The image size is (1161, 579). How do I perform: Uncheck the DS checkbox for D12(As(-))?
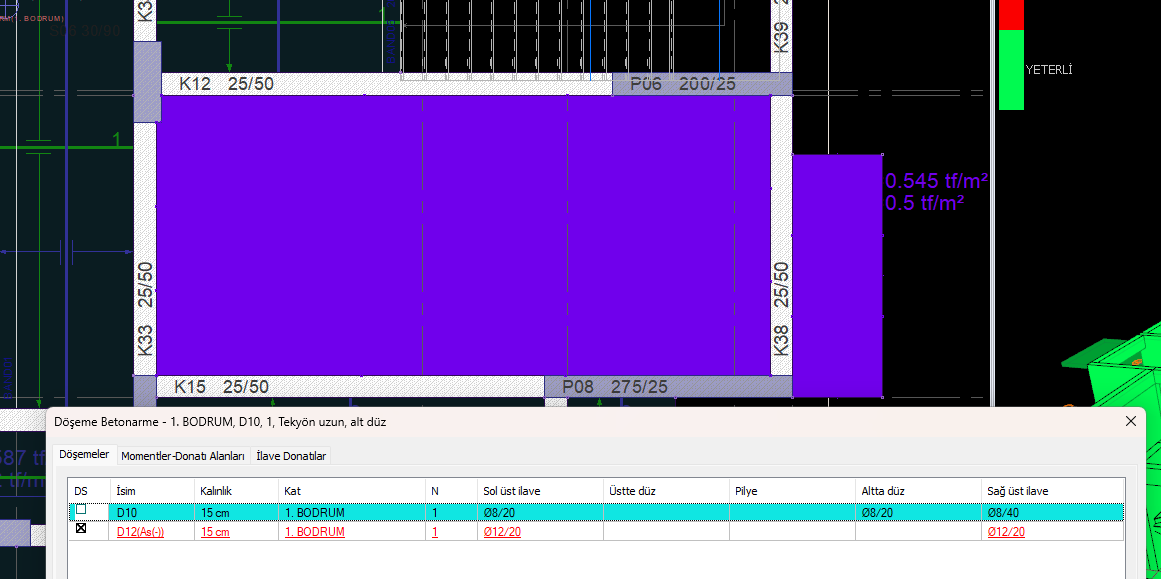point(81,529)
